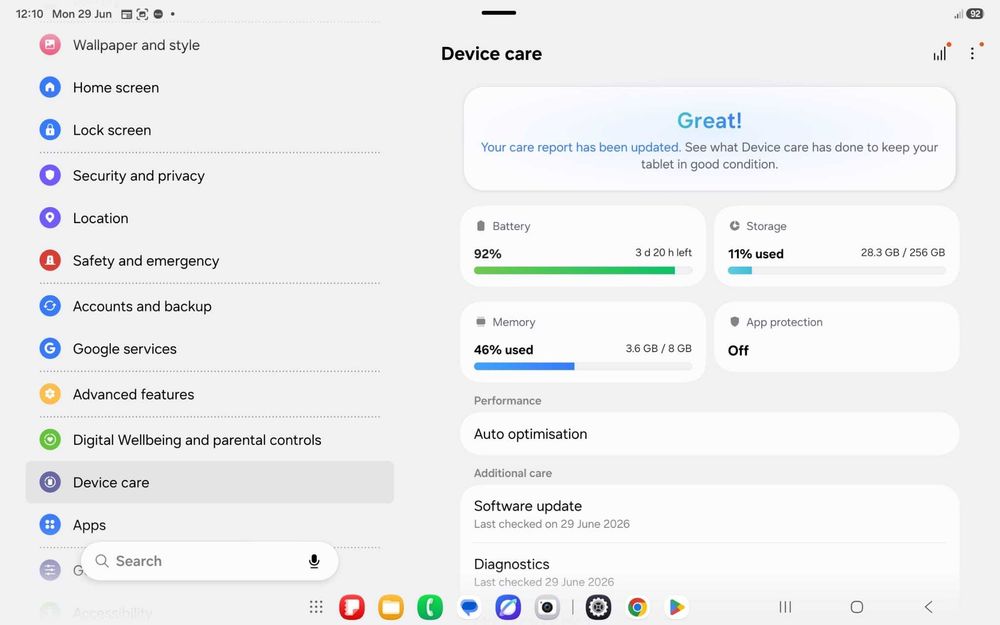Screen dimensions: 1000x625
Task: Open Google services settings
Action: pyautogui.click(x=209, y=349)
